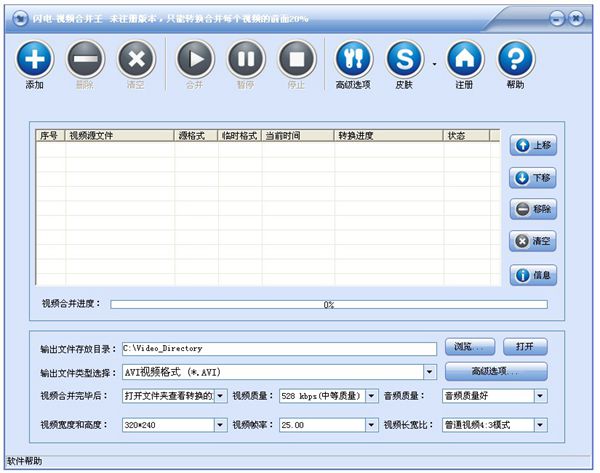The width and height of the screenshot is (600, 473).
Task: Click the 添加 (Add) plus icon
Action: point(34,59)
